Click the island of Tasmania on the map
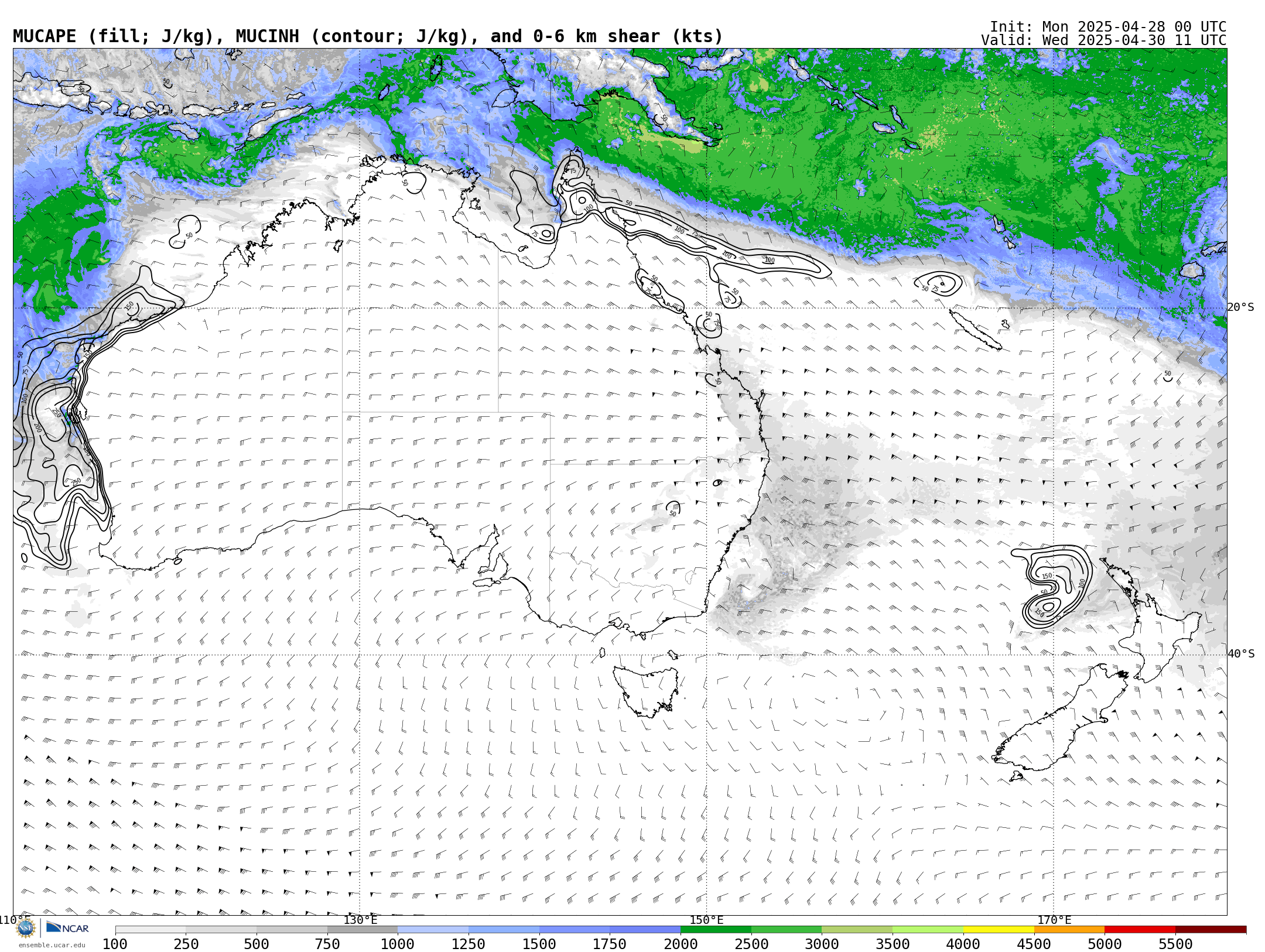 646,691
